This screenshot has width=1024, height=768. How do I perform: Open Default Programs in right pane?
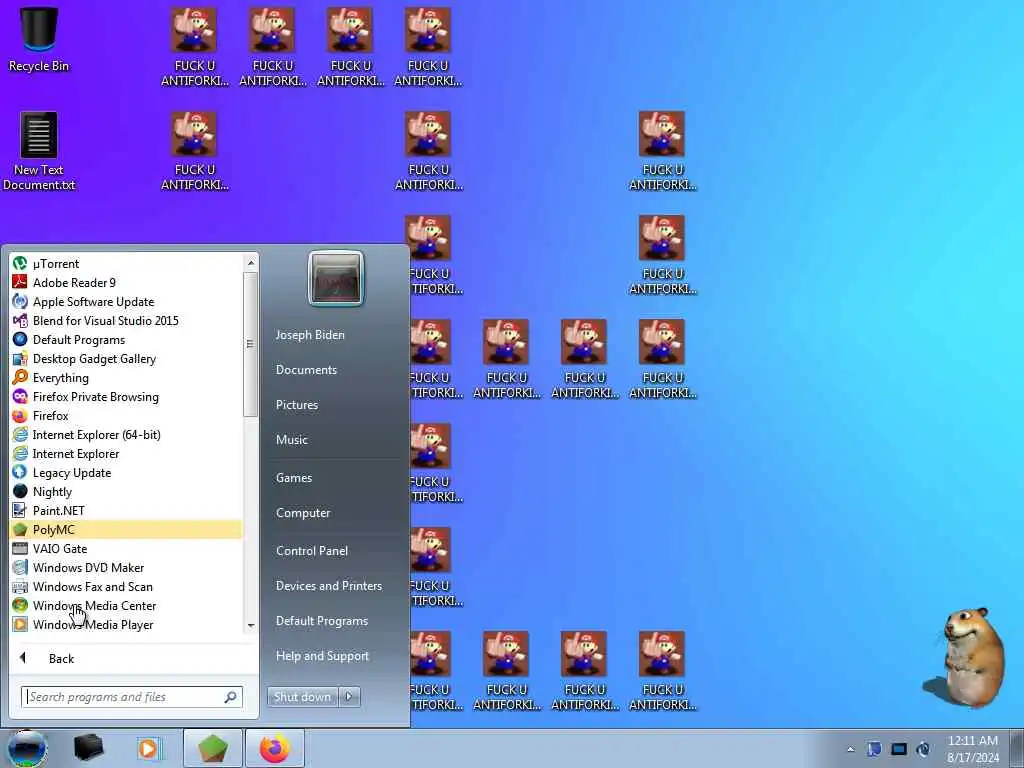[322, 621]
